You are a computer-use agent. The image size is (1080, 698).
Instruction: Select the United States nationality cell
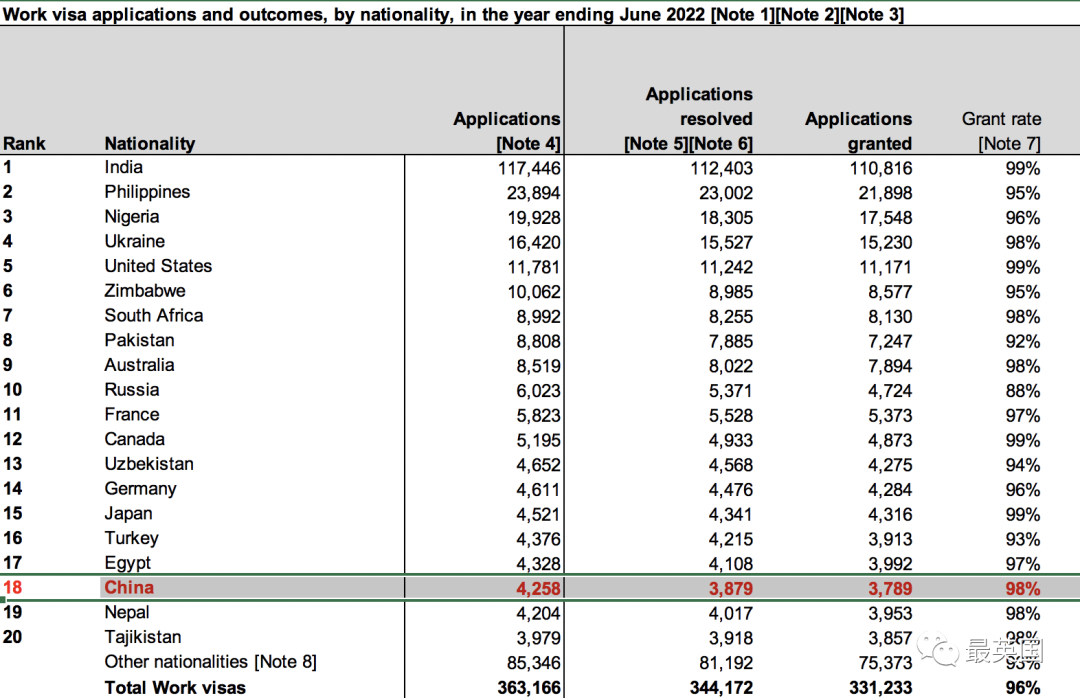158,267
